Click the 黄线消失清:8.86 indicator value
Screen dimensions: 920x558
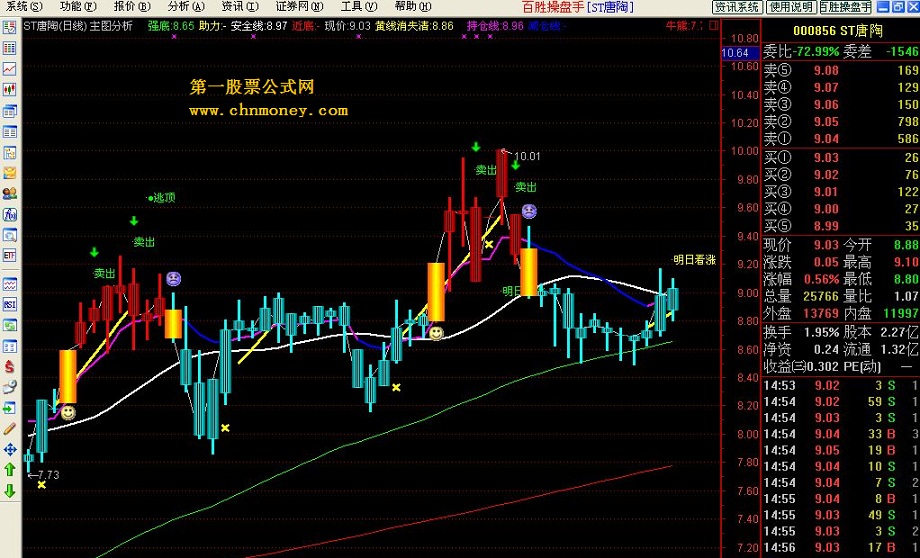[x=414, y=26]
